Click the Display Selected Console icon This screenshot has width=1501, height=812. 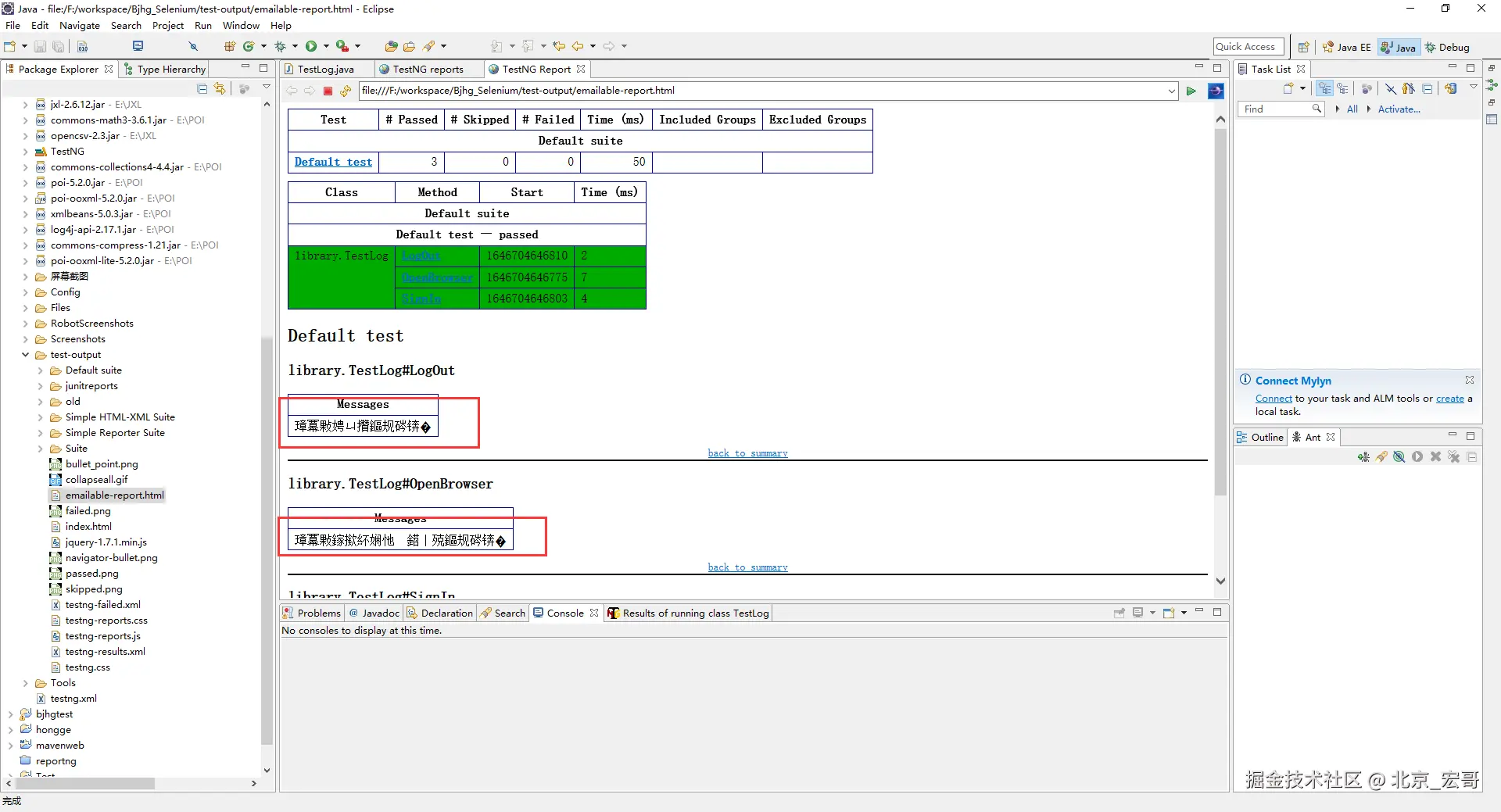tap(1138, 613)
